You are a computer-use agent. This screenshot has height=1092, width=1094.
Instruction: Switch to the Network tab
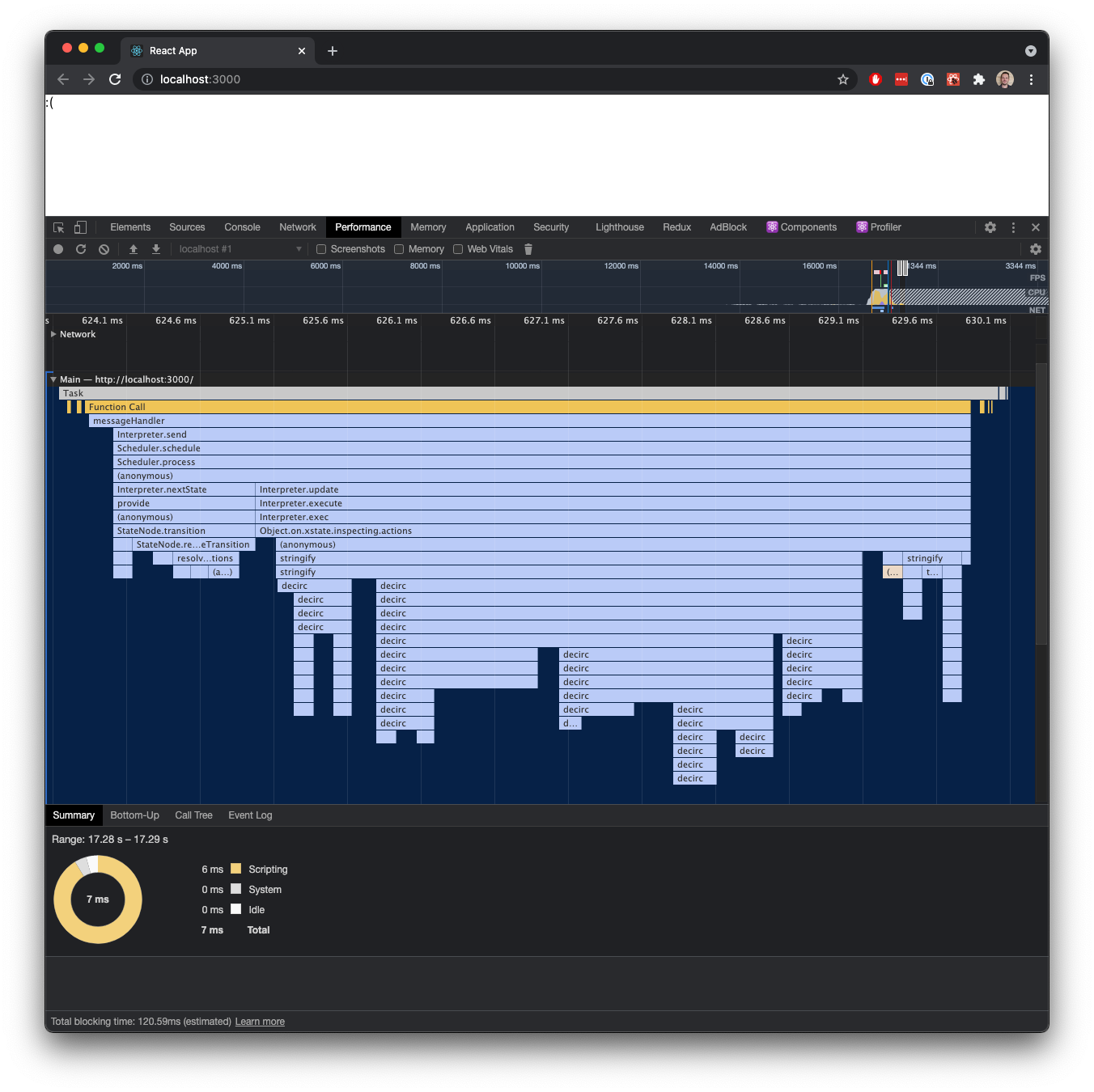(298, 227)
